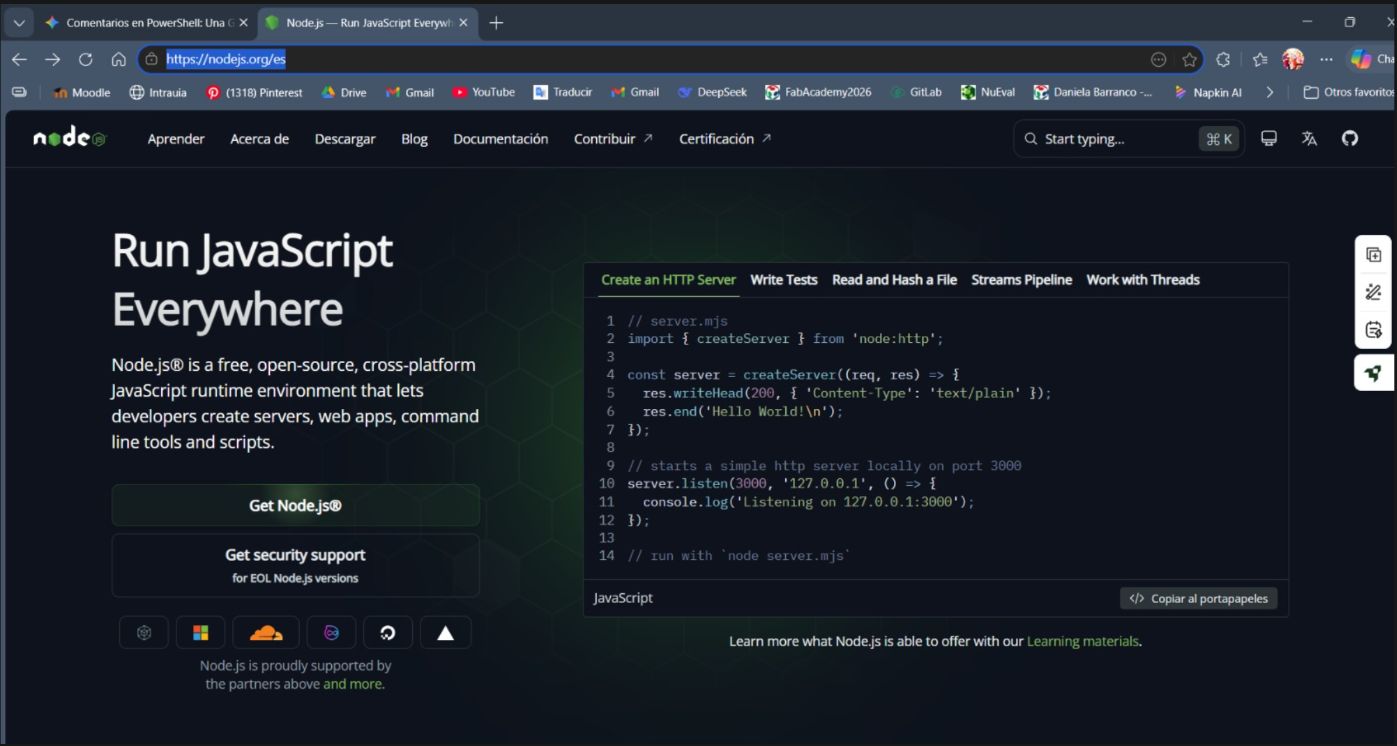Open the FabAcademy2026 bookmark

click(x=818, y=92)
